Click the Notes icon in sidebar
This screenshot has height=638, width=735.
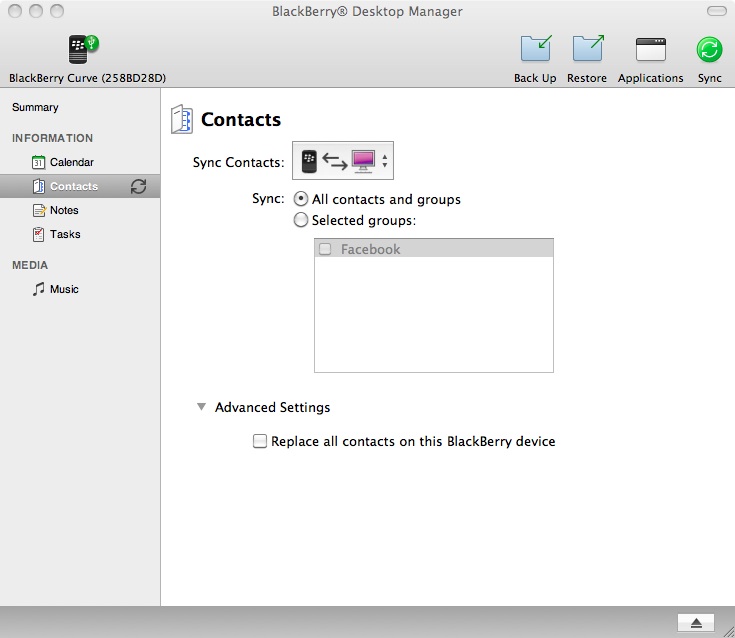39,210
